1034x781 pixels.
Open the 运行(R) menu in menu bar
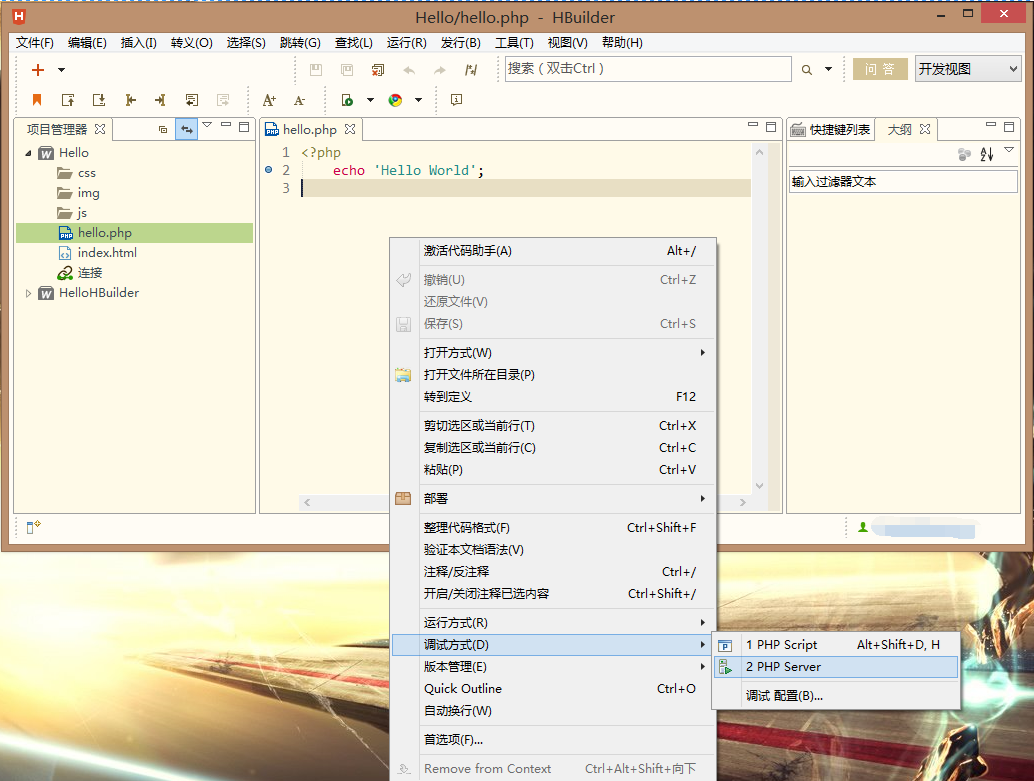tap(406, 42)
